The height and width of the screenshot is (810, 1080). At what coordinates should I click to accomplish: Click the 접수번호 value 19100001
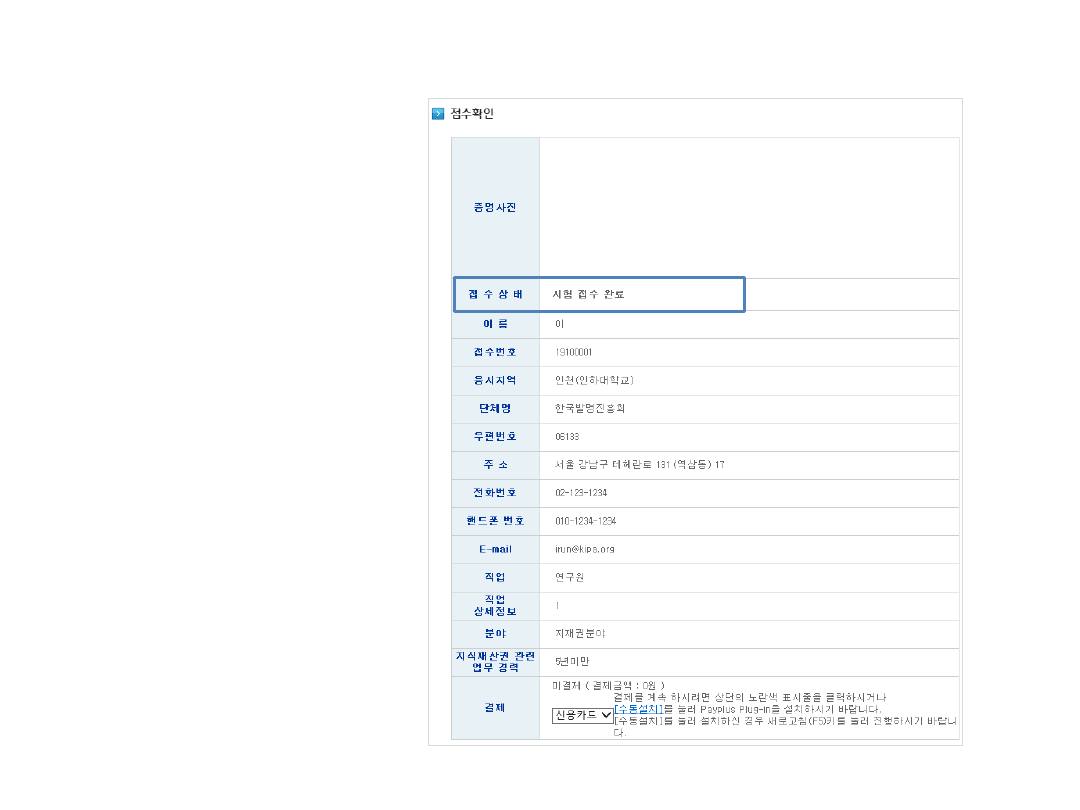(573, 352)
